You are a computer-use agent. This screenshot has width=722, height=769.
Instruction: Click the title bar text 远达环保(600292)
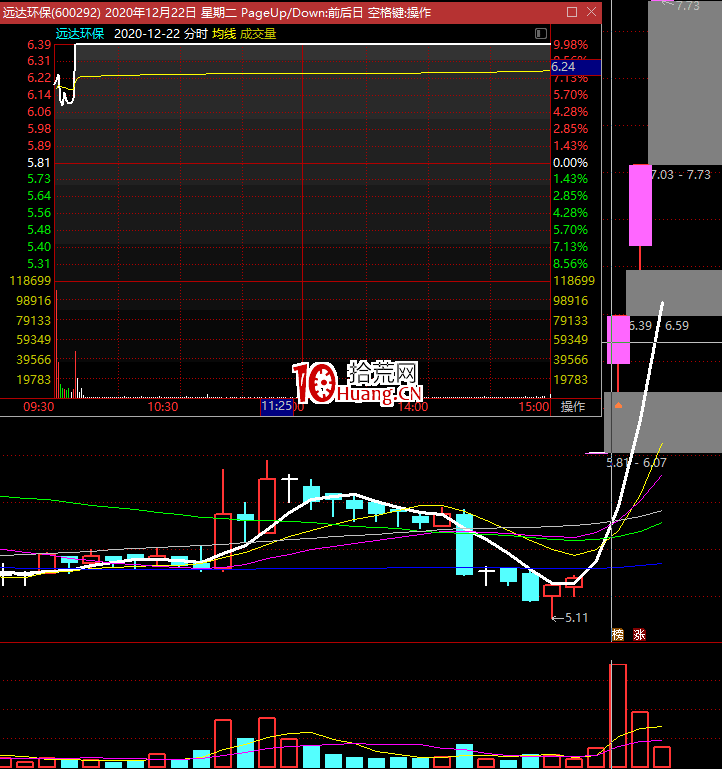pyautogui.click(x=52, y=12)
